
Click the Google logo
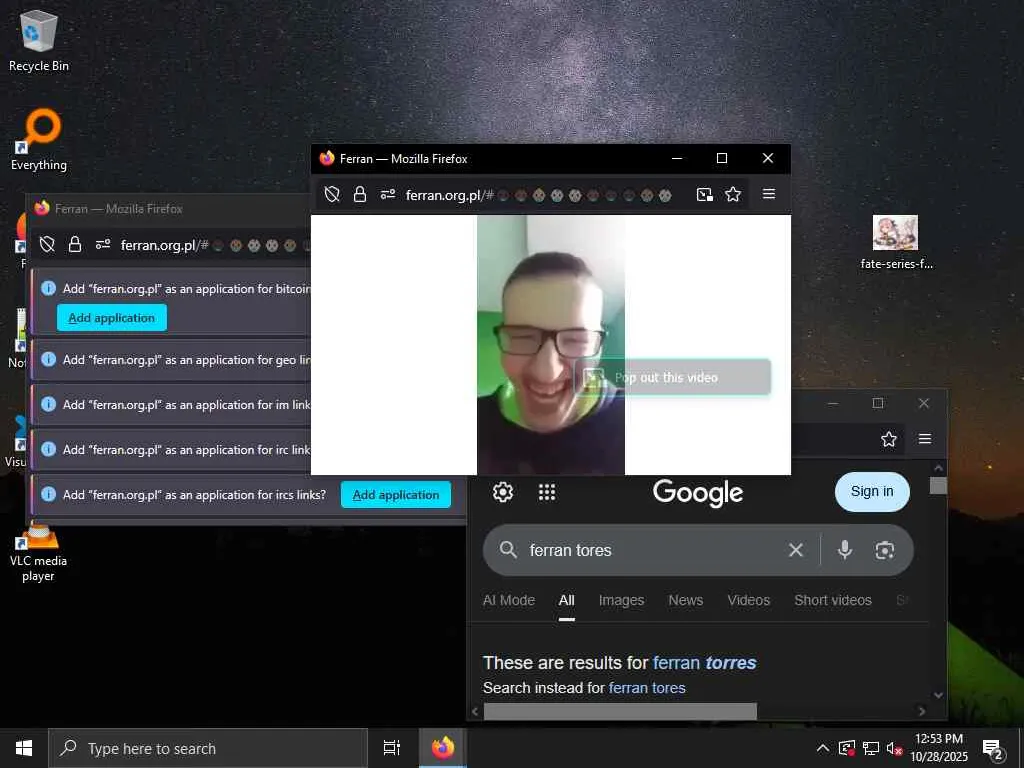tap(697, 493)
